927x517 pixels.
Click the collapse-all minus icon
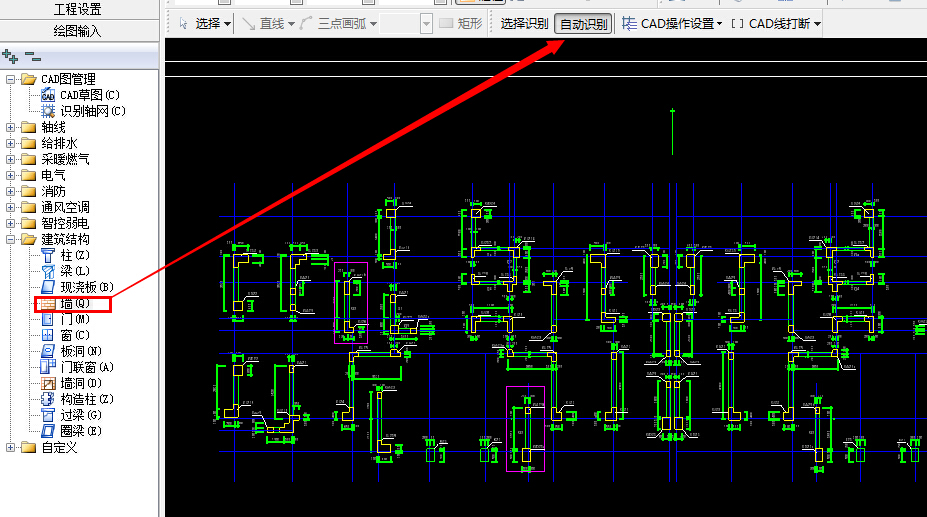(x=33, y=57)
